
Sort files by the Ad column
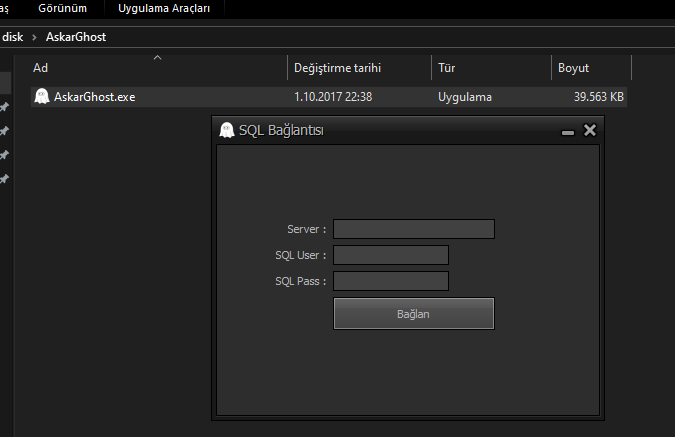pos(40,68)
